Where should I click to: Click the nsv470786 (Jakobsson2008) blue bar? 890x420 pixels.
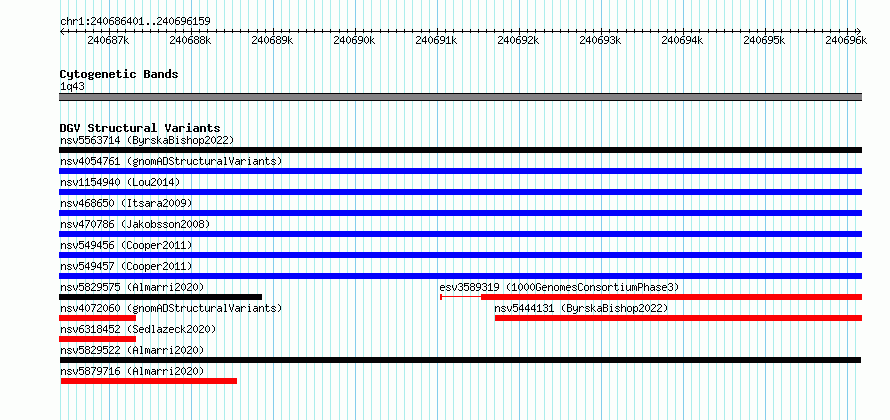tap(460, 234)
